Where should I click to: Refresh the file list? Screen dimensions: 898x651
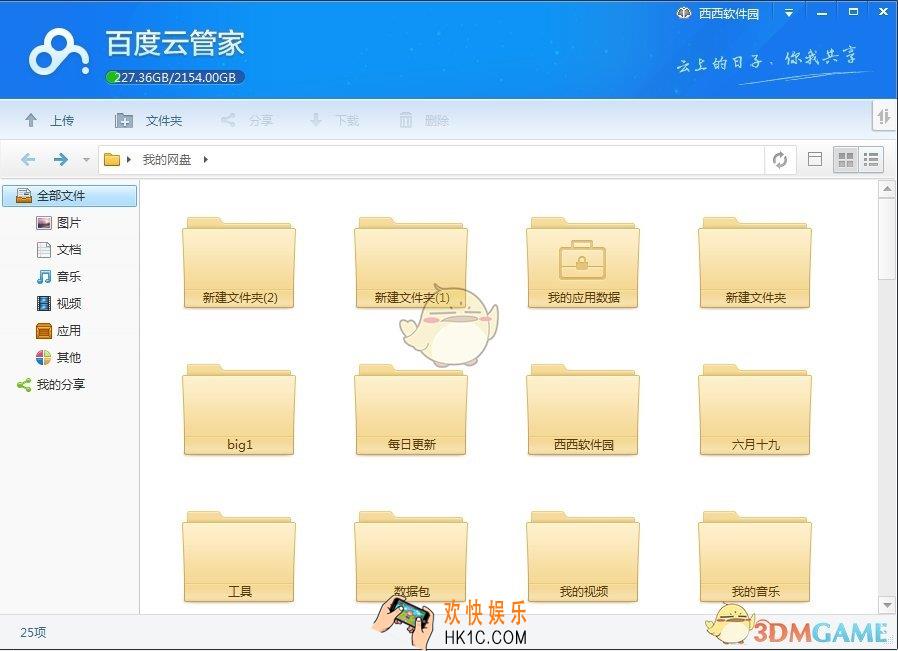pyautogui.click(x=779, y=160)
